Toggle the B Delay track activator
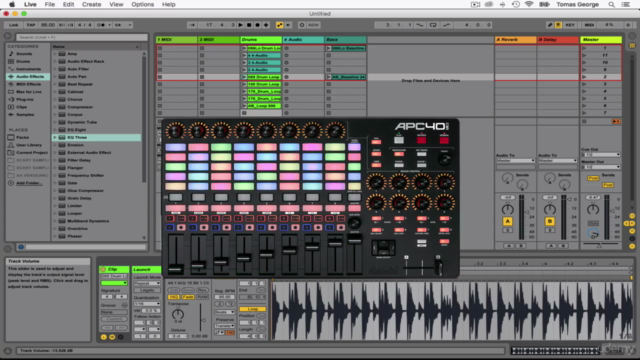 coord(550,221)
